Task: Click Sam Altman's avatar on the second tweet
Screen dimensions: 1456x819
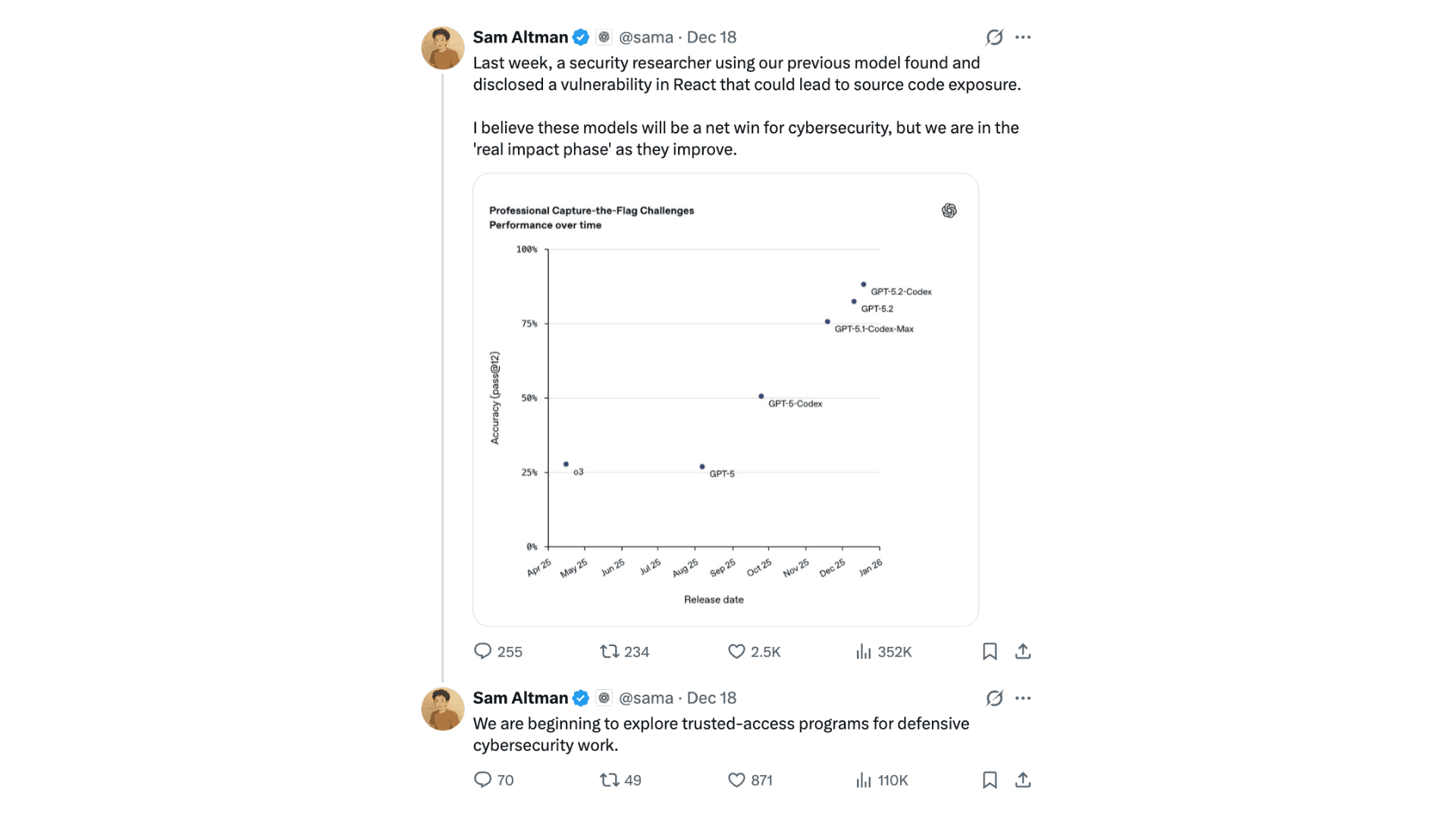Action: pos(443,709)
